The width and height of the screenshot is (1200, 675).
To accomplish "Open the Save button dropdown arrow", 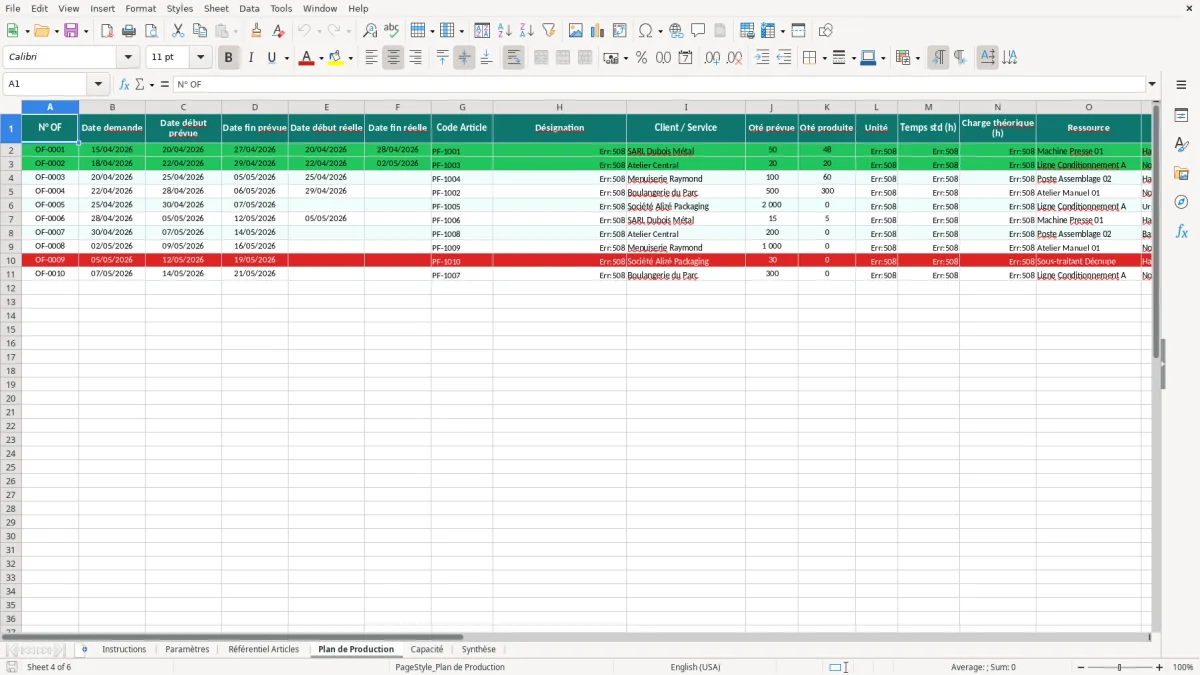I will 85,31.
